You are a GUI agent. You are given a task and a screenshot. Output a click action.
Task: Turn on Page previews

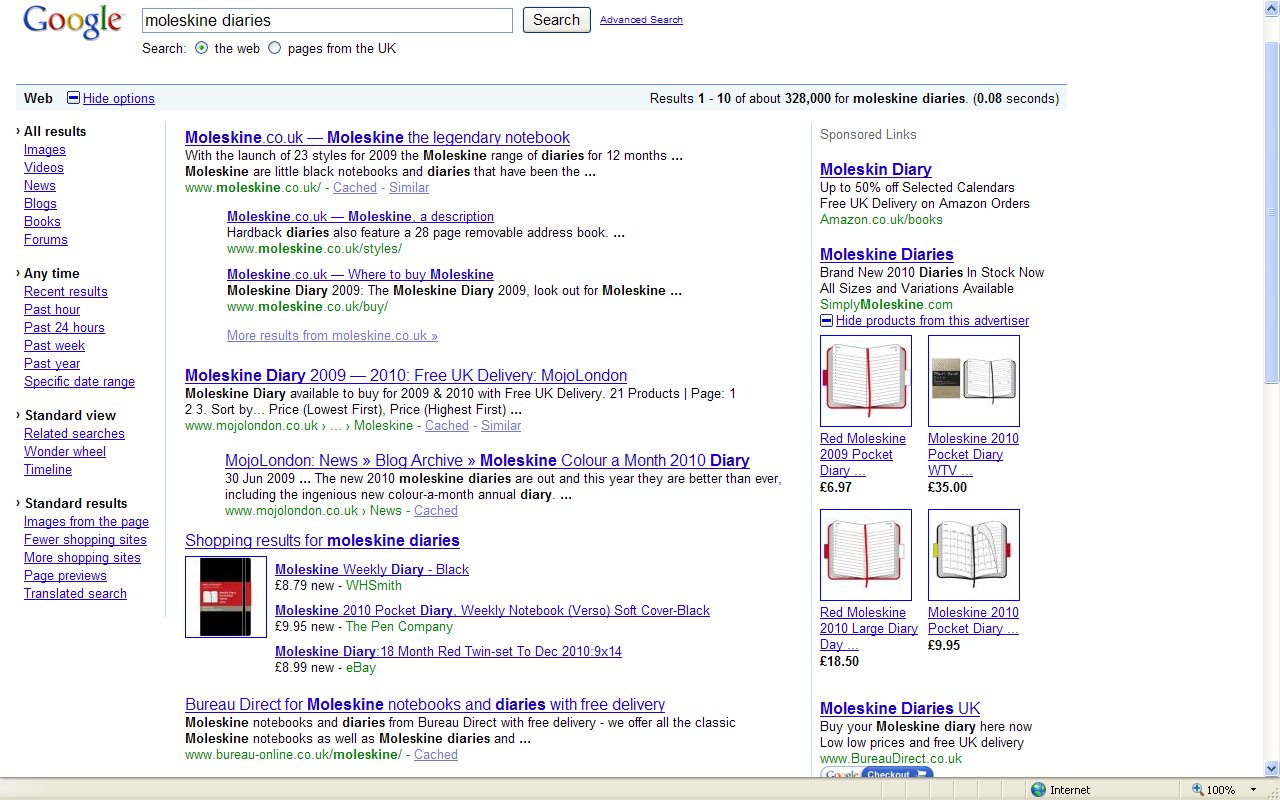pyautogui.click(x=65, y=576)
